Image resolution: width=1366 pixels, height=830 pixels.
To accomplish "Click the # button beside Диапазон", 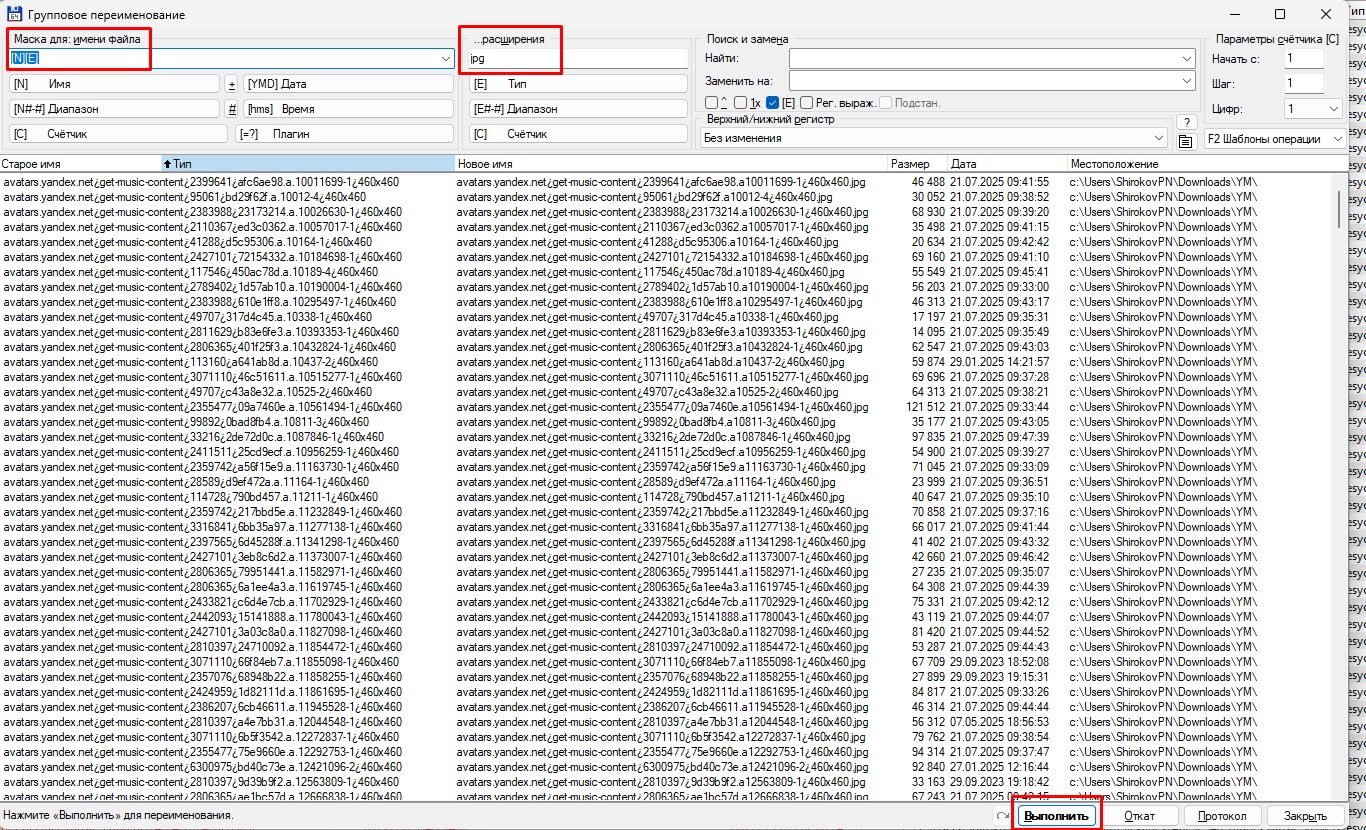I will pos(231,109).
